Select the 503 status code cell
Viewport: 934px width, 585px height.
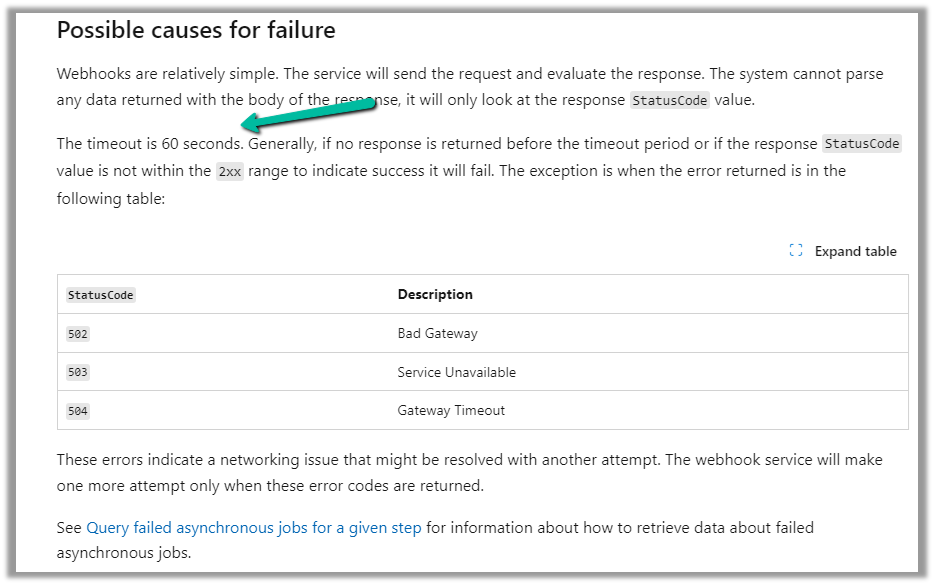78,372
